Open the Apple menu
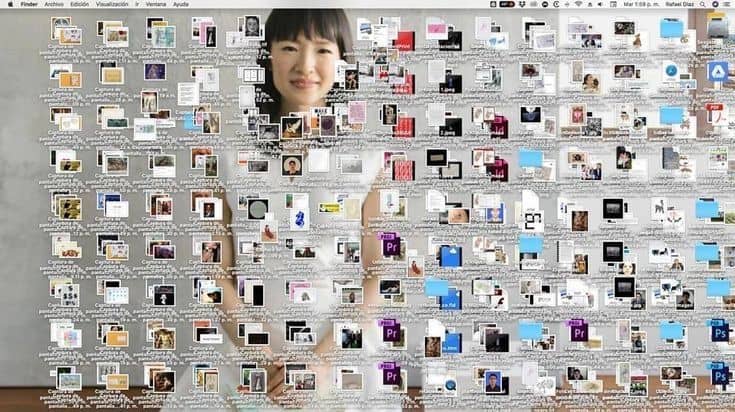 10,4
